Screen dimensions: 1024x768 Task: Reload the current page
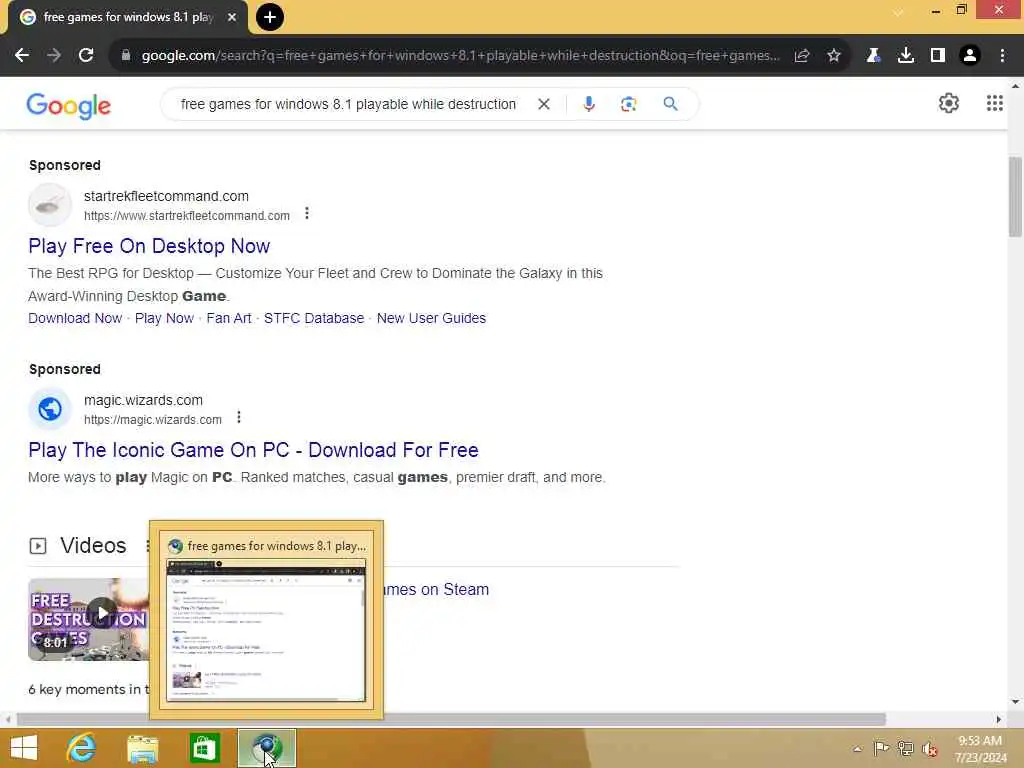[x=86, y=56]
